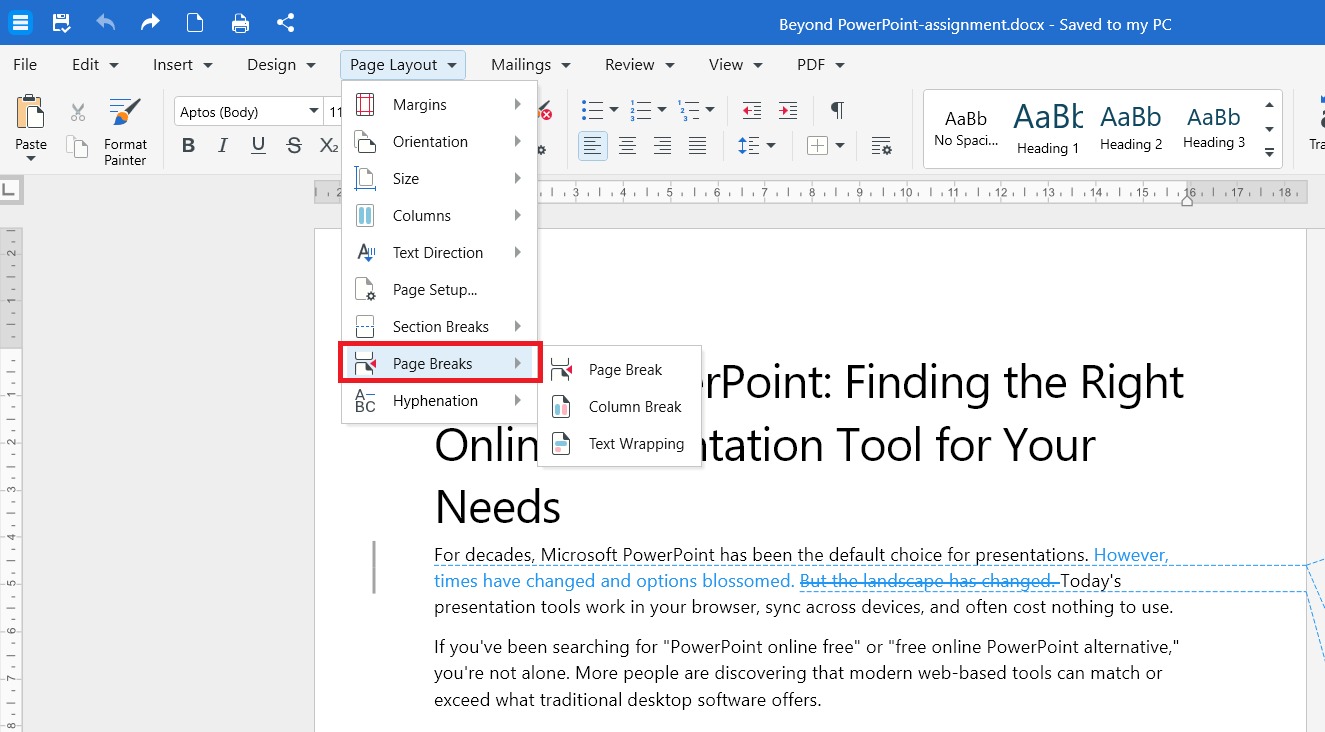Click the right indent marker on ruler
The width and height of the screenshot is (1325, 732).
point(1187,200)
